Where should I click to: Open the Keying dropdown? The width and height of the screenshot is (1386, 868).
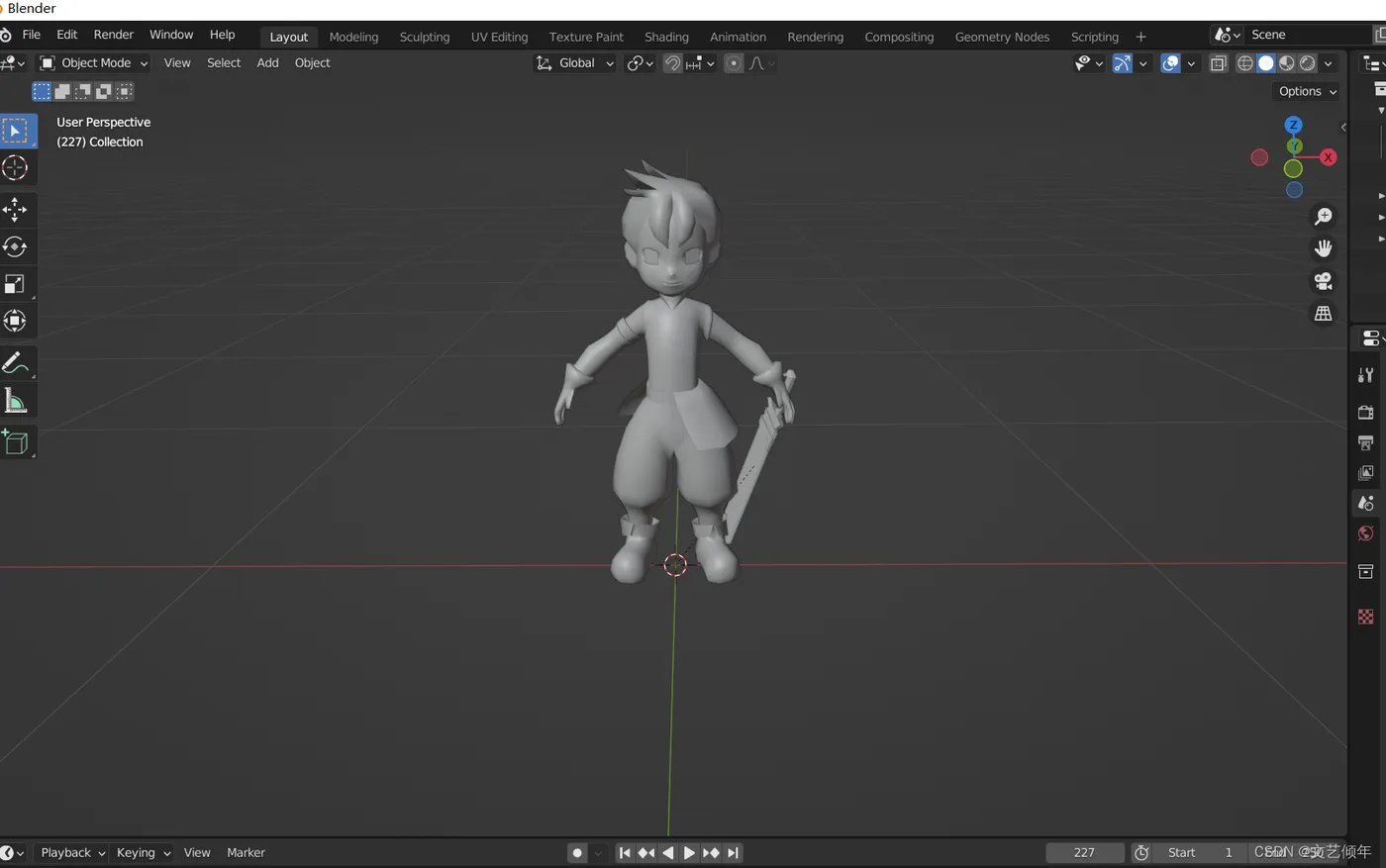(x=144, y=853)
